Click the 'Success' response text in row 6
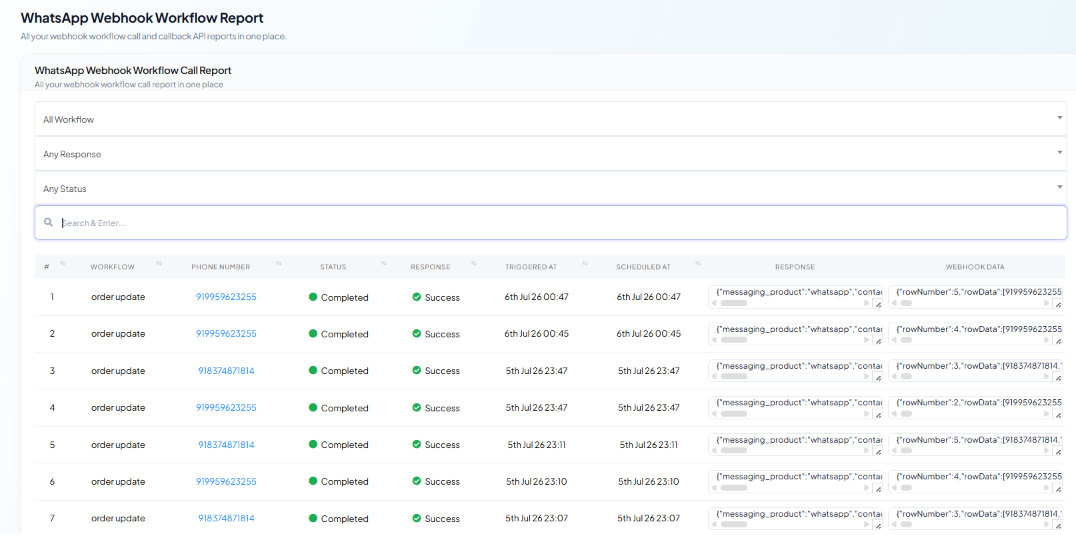The image size is (1076, 535). click(x=442, y=482)
